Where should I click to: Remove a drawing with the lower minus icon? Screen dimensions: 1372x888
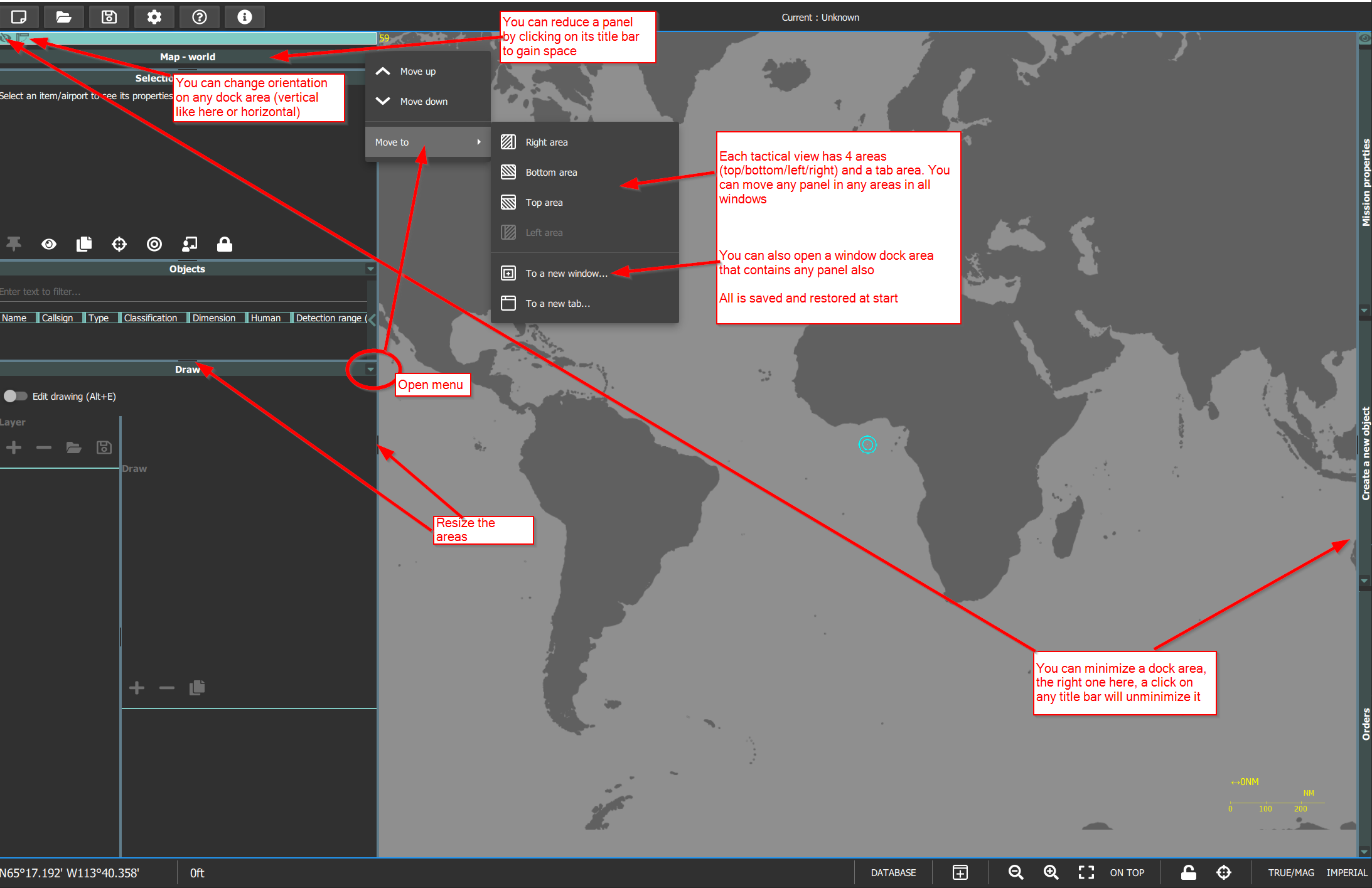(x=167, y=688)
